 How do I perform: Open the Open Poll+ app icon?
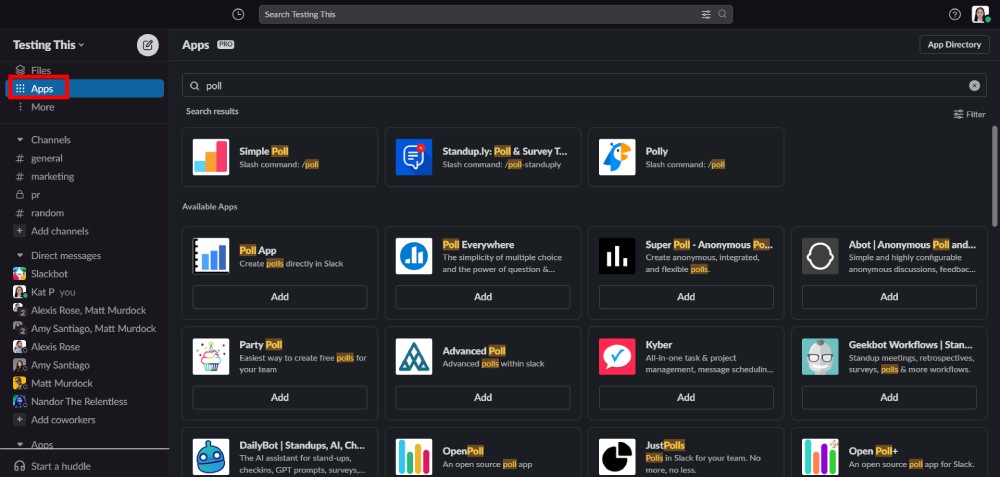coord(820,457)
